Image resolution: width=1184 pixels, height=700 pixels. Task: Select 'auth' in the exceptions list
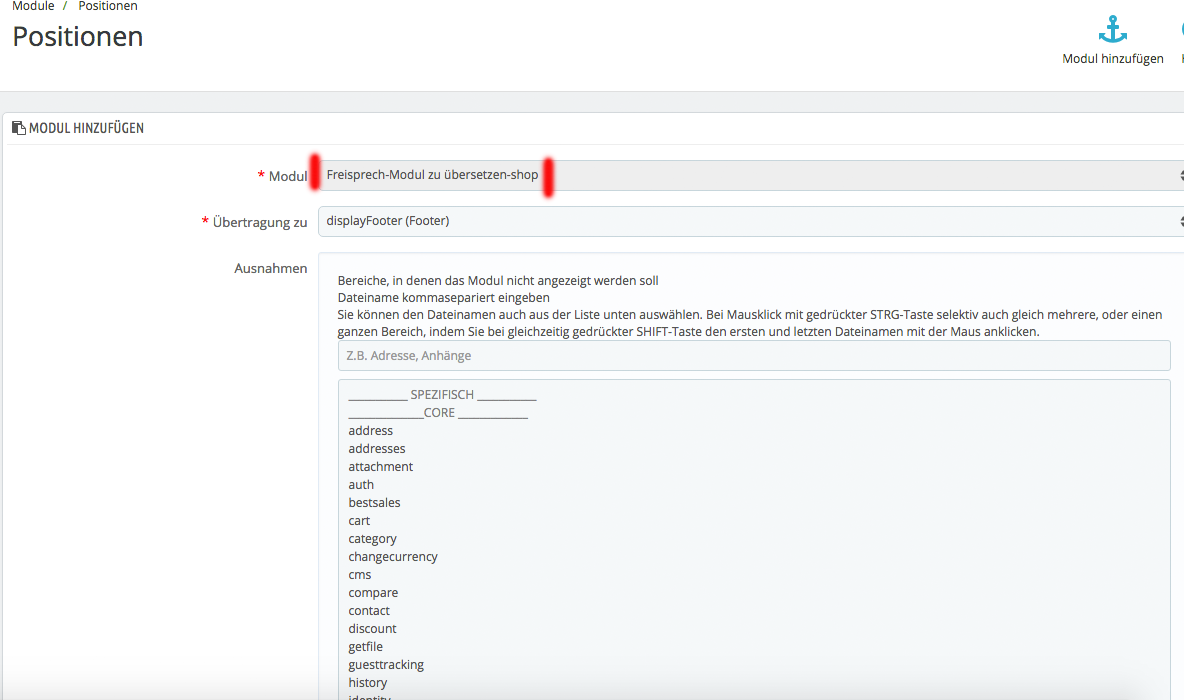pyautogui.click(x=361, y=485)
